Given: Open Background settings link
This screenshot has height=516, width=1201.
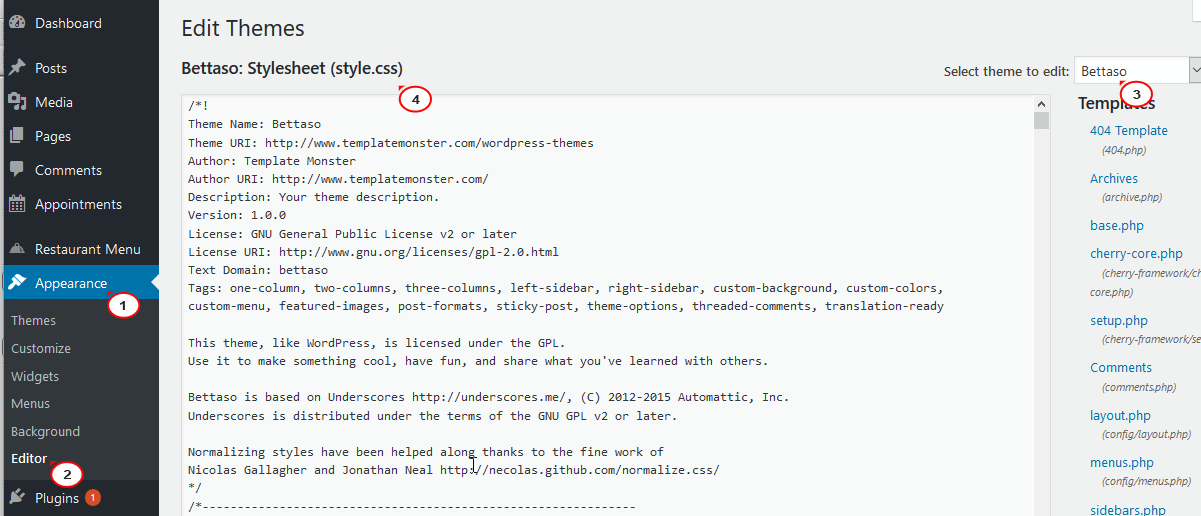Looking at the screenshot, I should pyautogui.click(x=45, y=432).
